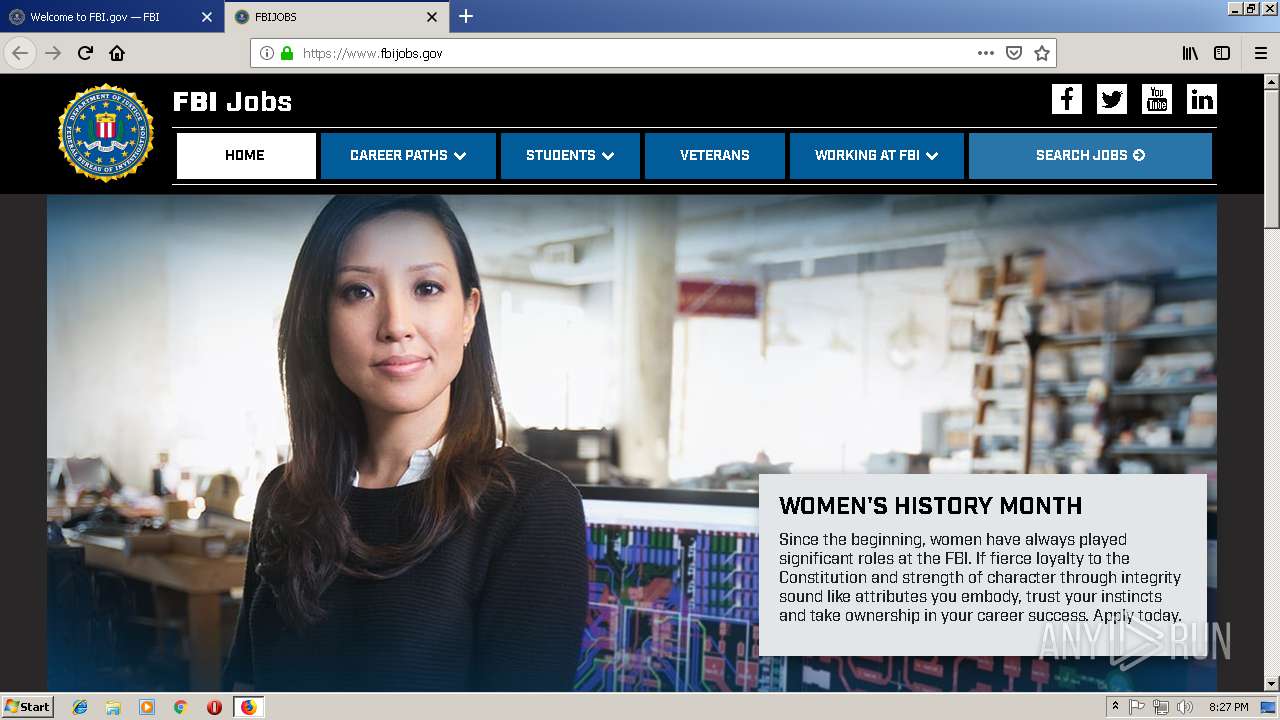The width and height of the screenshot is (1280, 720).
Task: Close the Welcome to FBI.gov tab
Action: 207,17
